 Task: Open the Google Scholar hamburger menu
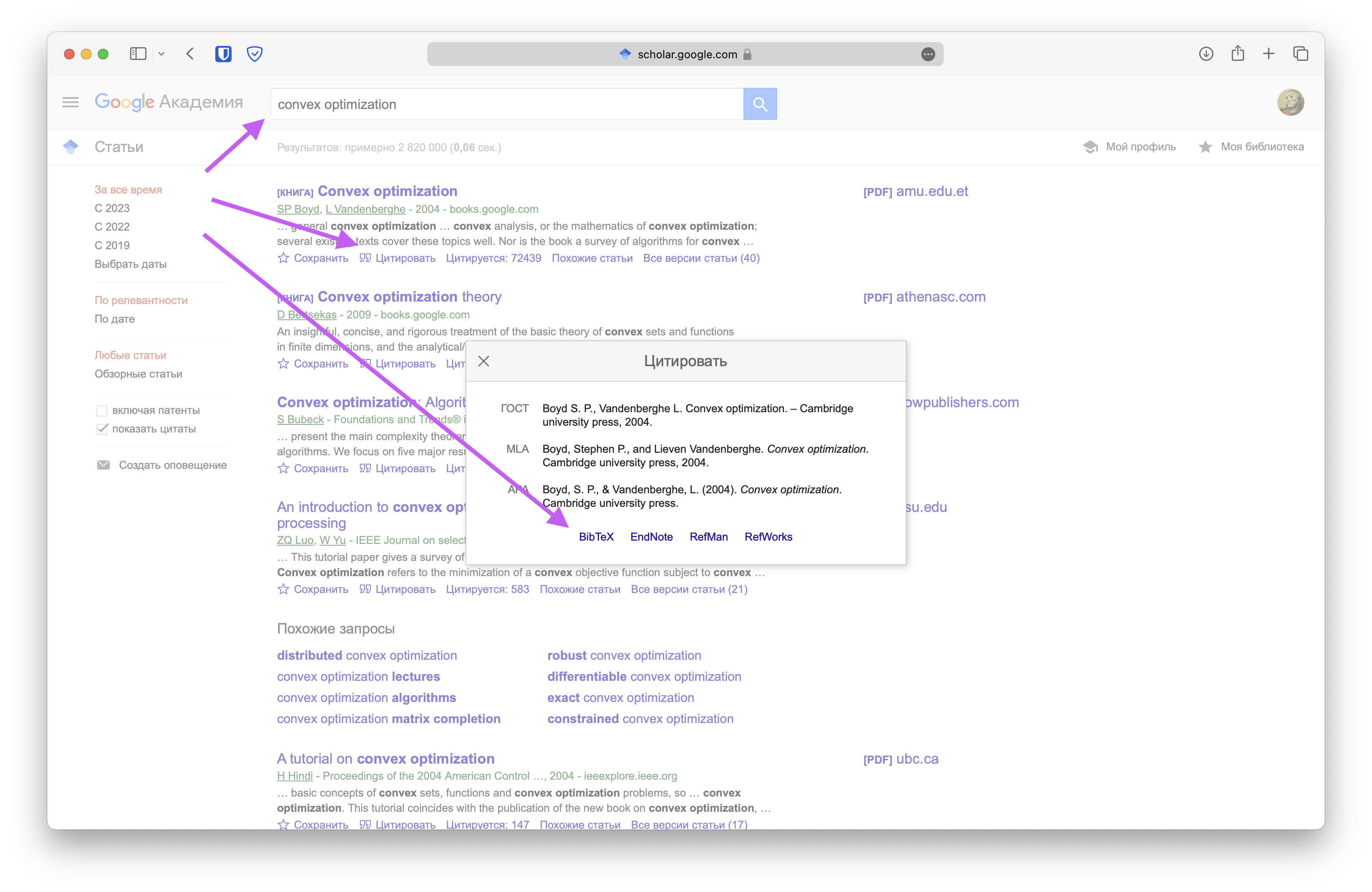pos(70,103)
